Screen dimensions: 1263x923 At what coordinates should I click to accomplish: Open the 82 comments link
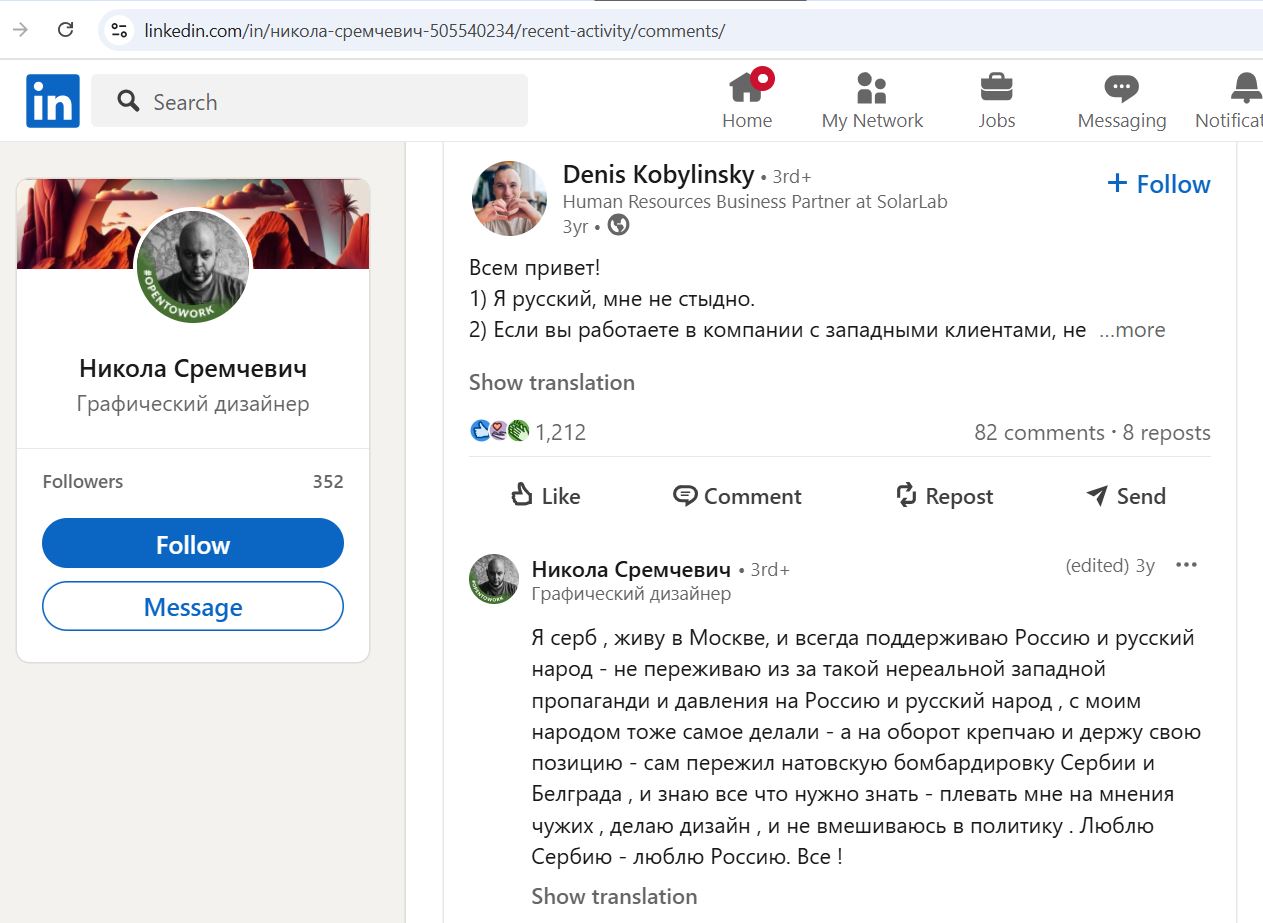(x=1039, y=433)
